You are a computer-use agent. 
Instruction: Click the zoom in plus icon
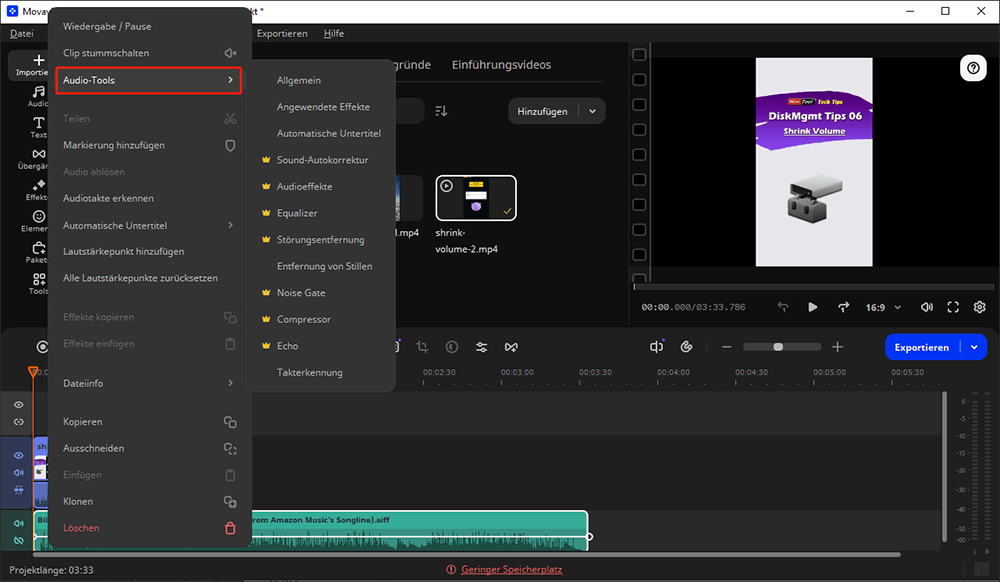coord(838,347)
